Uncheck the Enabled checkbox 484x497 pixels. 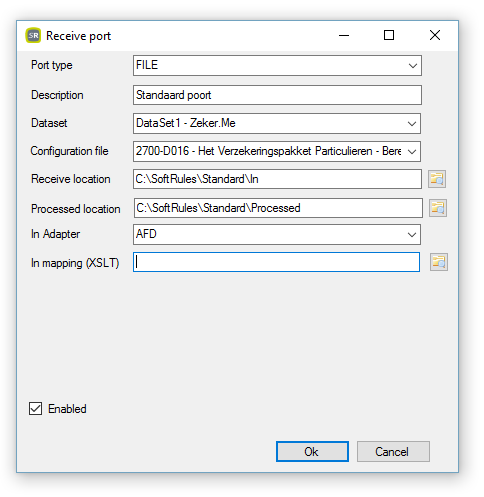click(35, 408)
